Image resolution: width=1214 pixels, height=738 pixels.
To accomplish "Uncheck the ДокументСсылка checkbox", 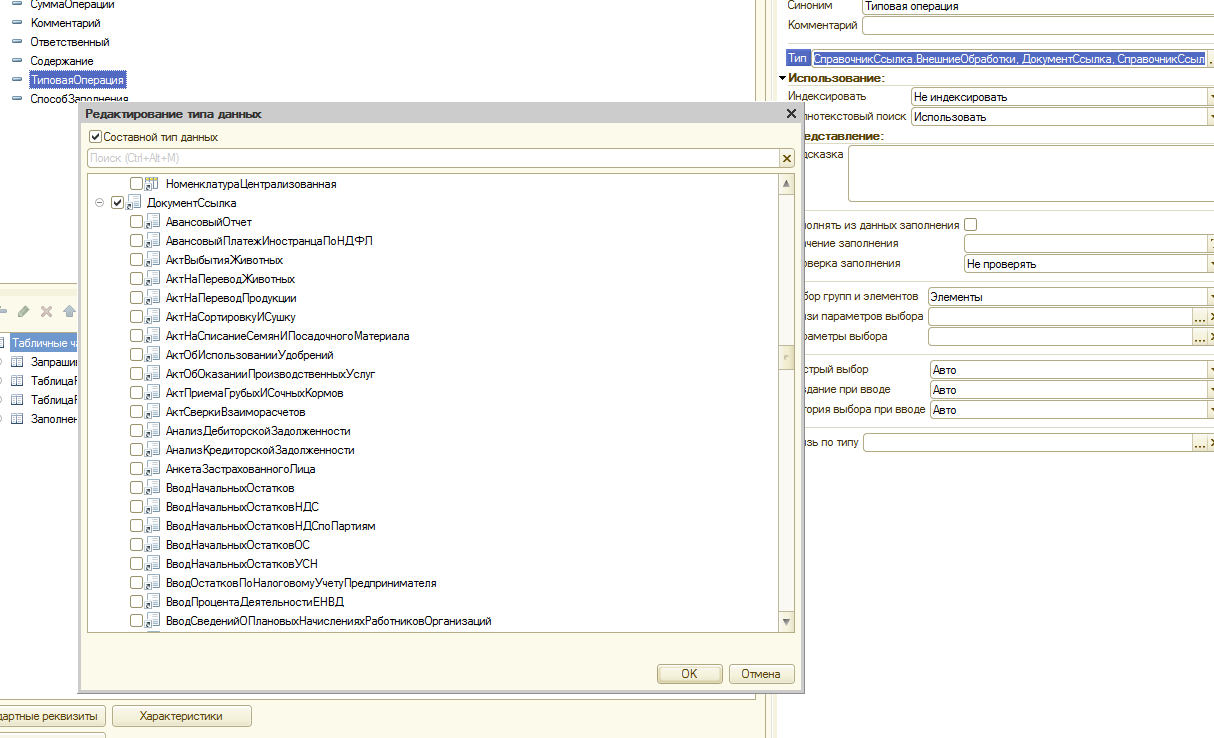I will pos(117,203).
